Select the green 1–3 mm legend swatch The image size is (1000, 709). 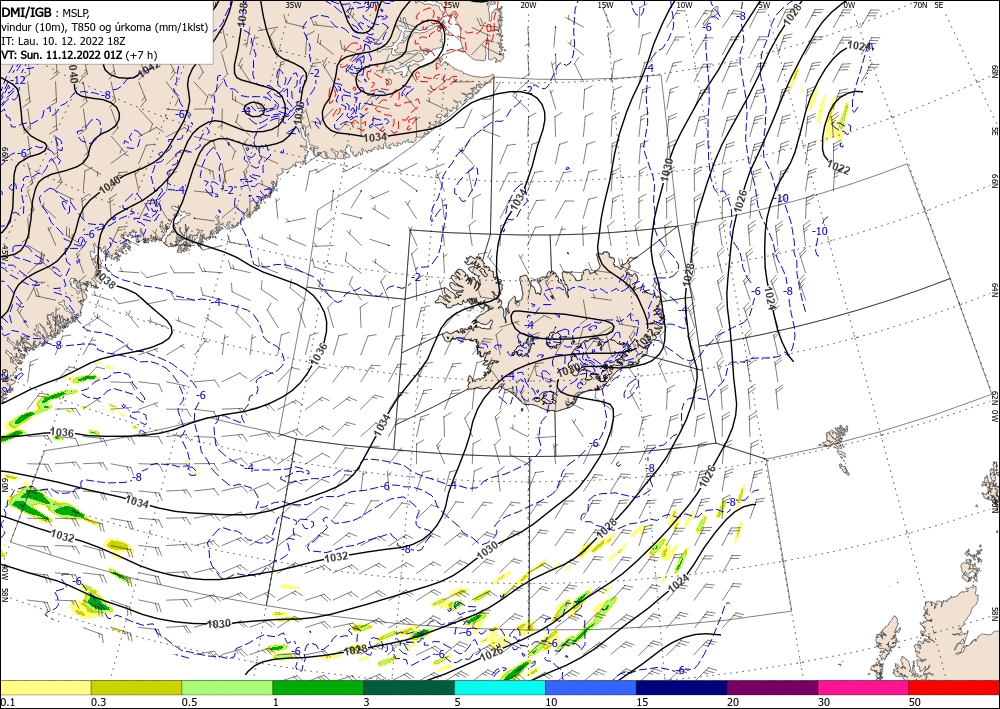[x=318, y=687]
